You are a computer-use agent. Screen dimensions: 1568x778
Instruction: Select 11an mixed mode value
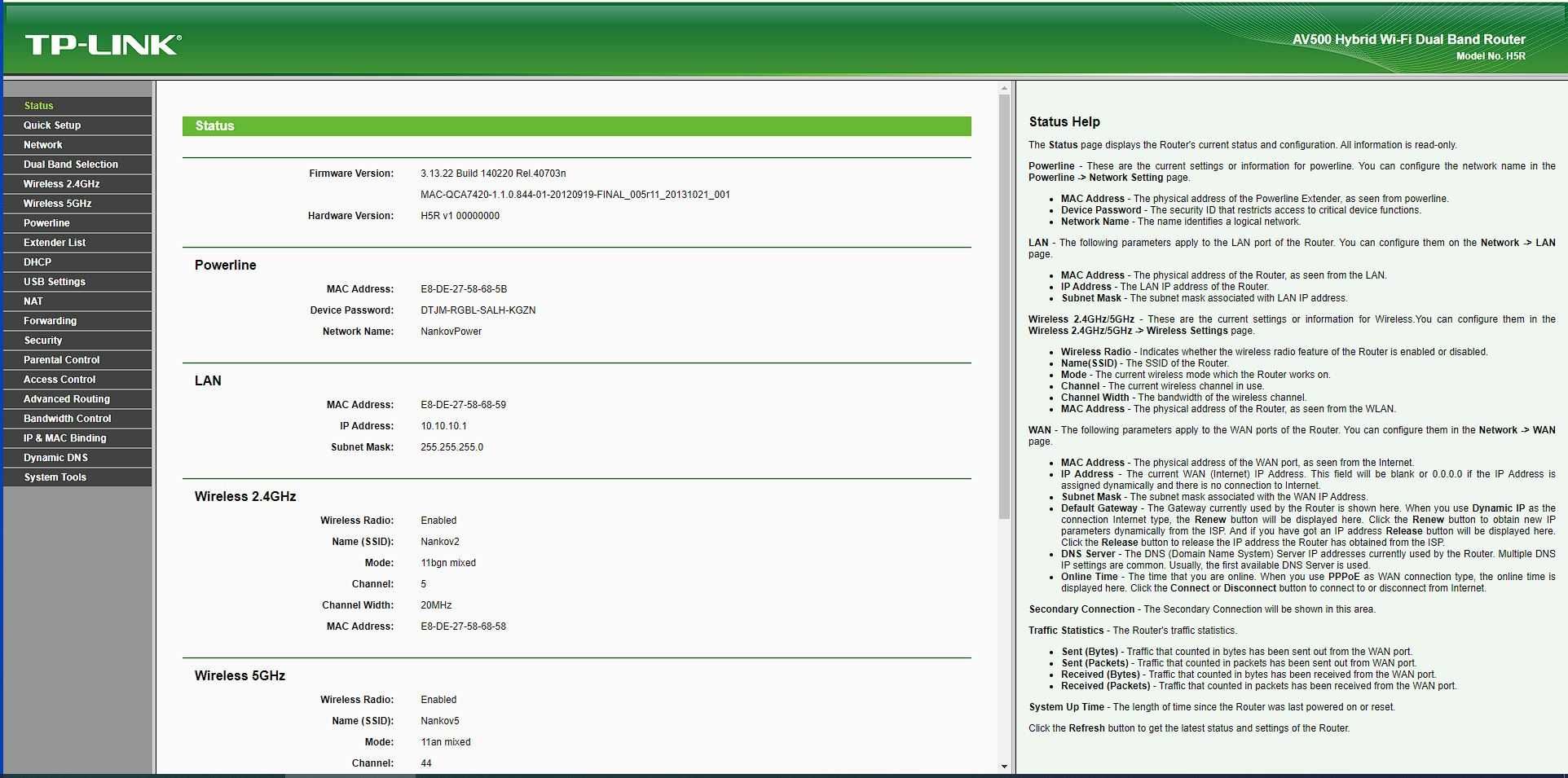coord(446,742)
